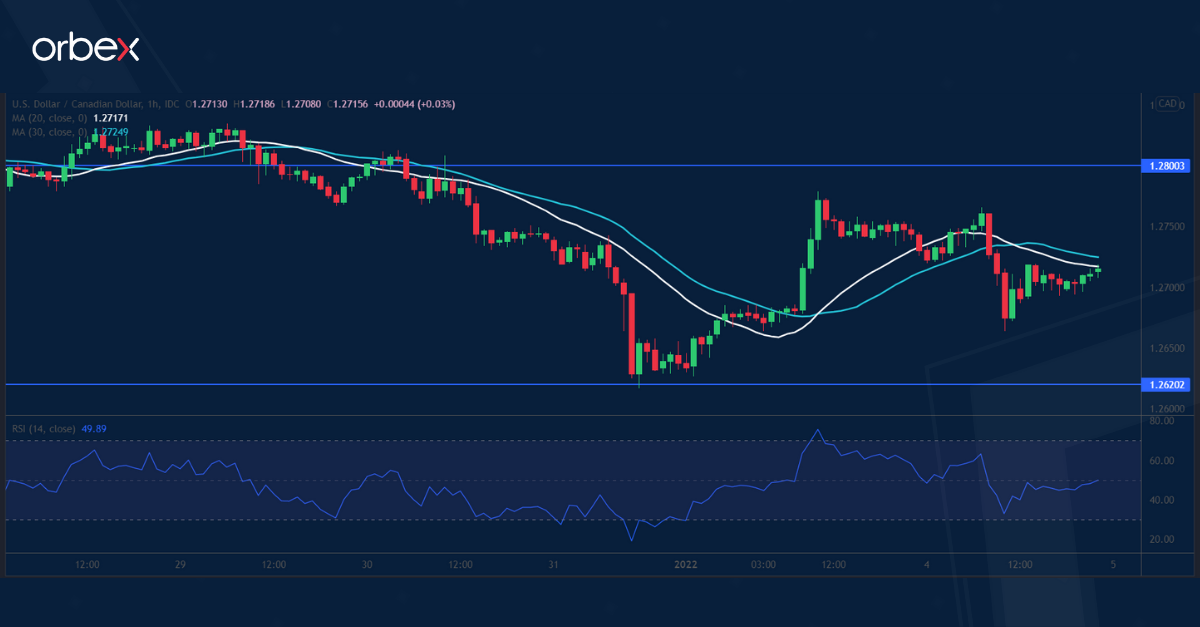
Task: Click the 30 date label on time axis
Action: pos(367,565)
